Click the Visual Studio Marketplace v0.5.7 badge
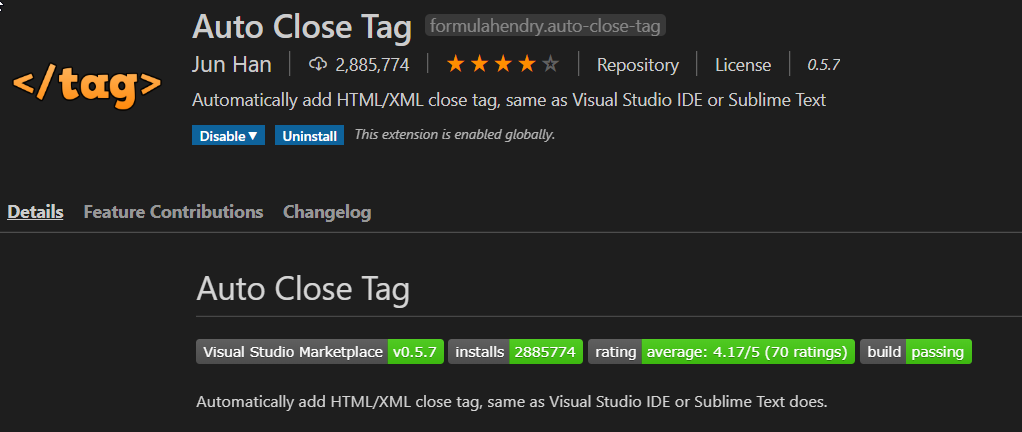This screenshot has width=1022, height=432. coord(320,352)
